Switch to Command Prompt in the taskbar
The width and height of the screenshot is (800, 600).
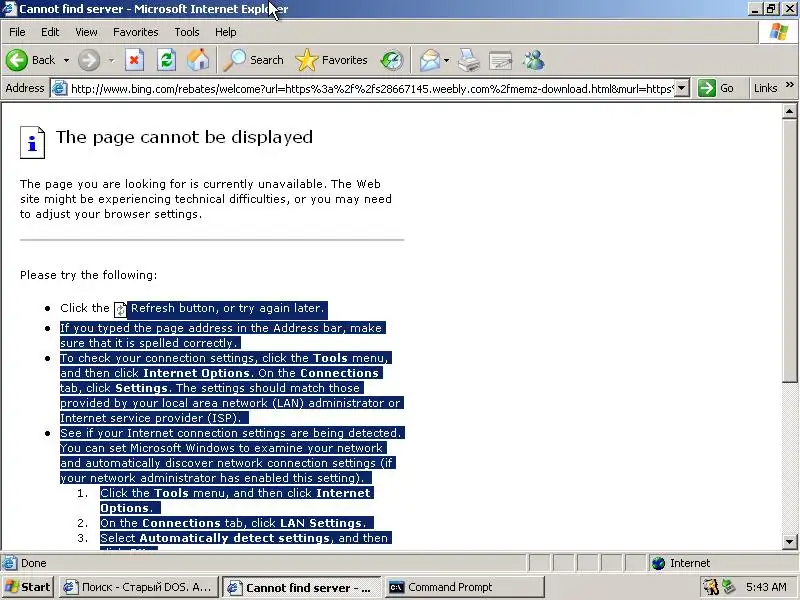(x=464, y=587)
